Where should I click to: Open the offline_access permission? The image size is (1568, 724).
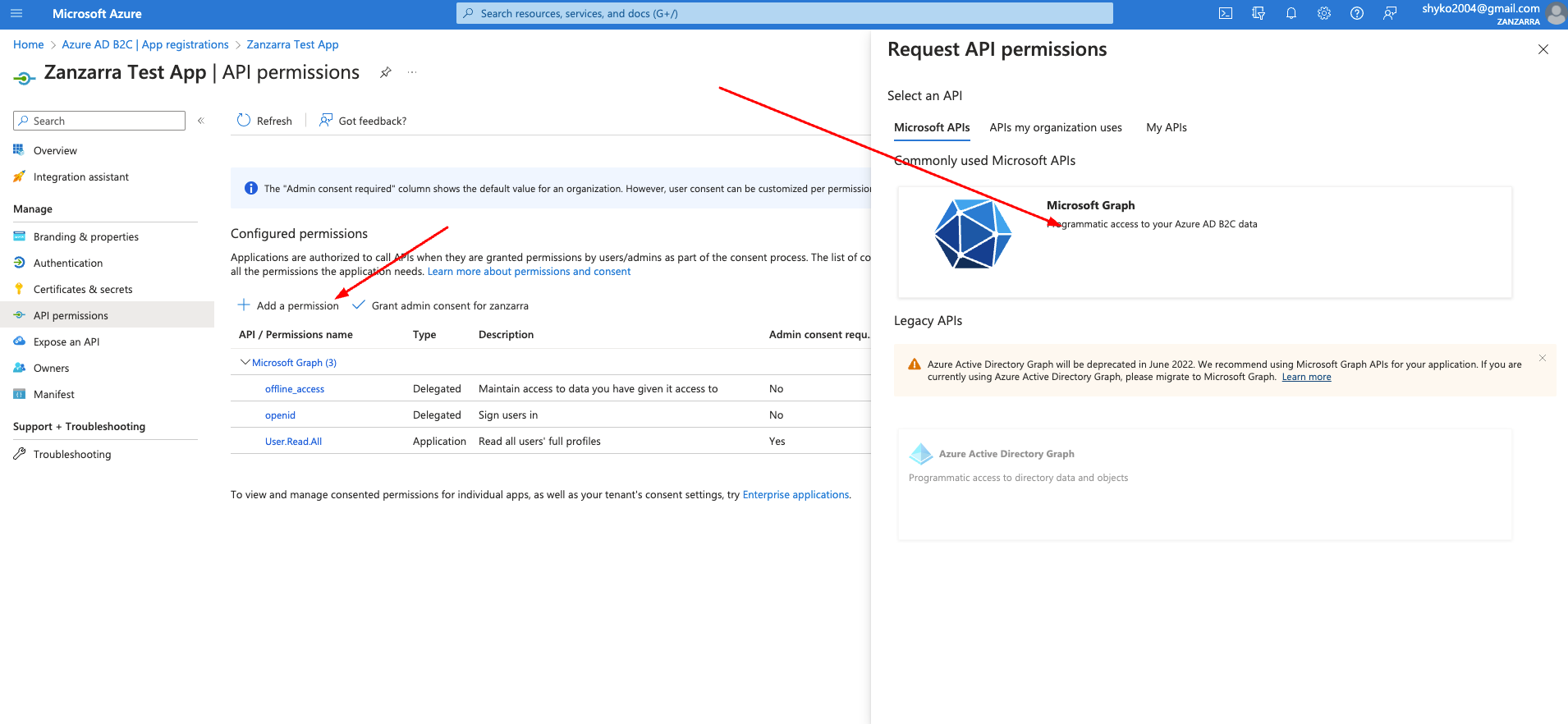click(x=295, y=389)
